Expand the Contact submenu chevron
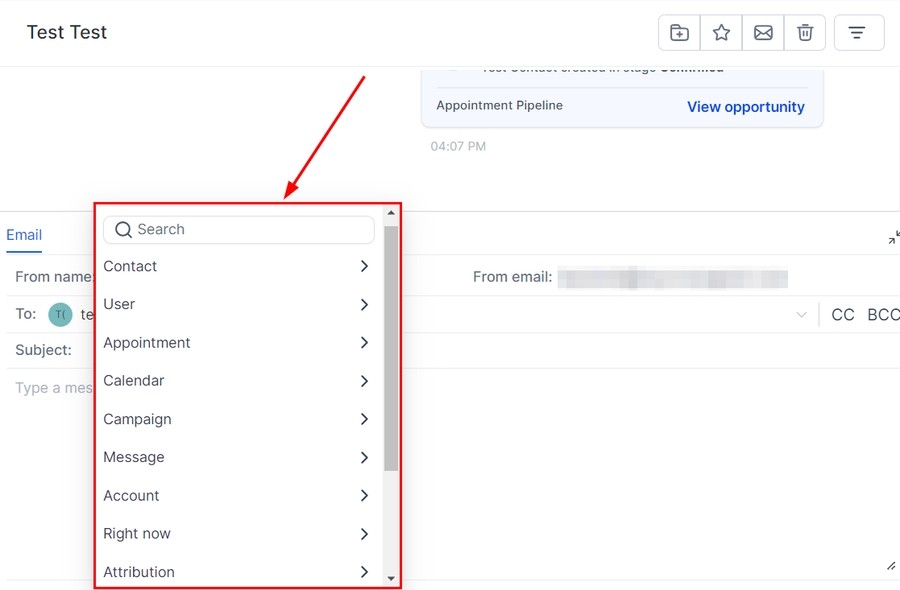 (x=364, y=267)
